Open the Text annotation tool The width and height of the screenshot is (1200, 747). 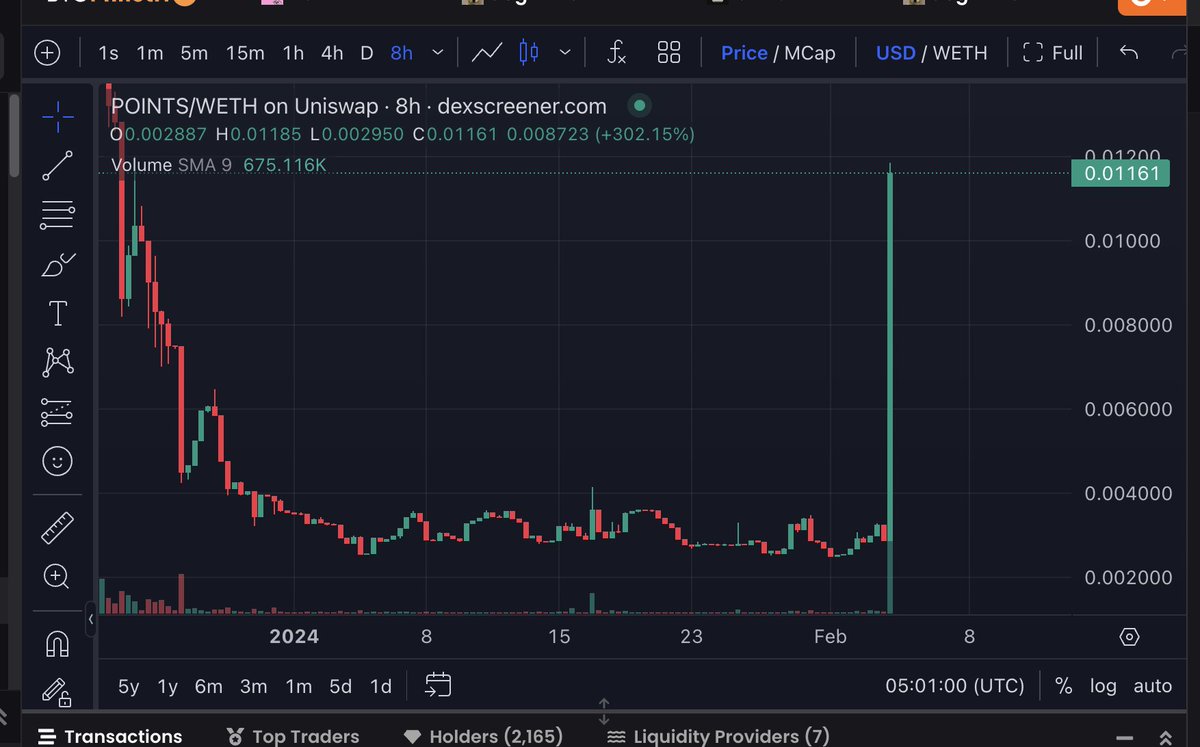[x=57, y=313]
